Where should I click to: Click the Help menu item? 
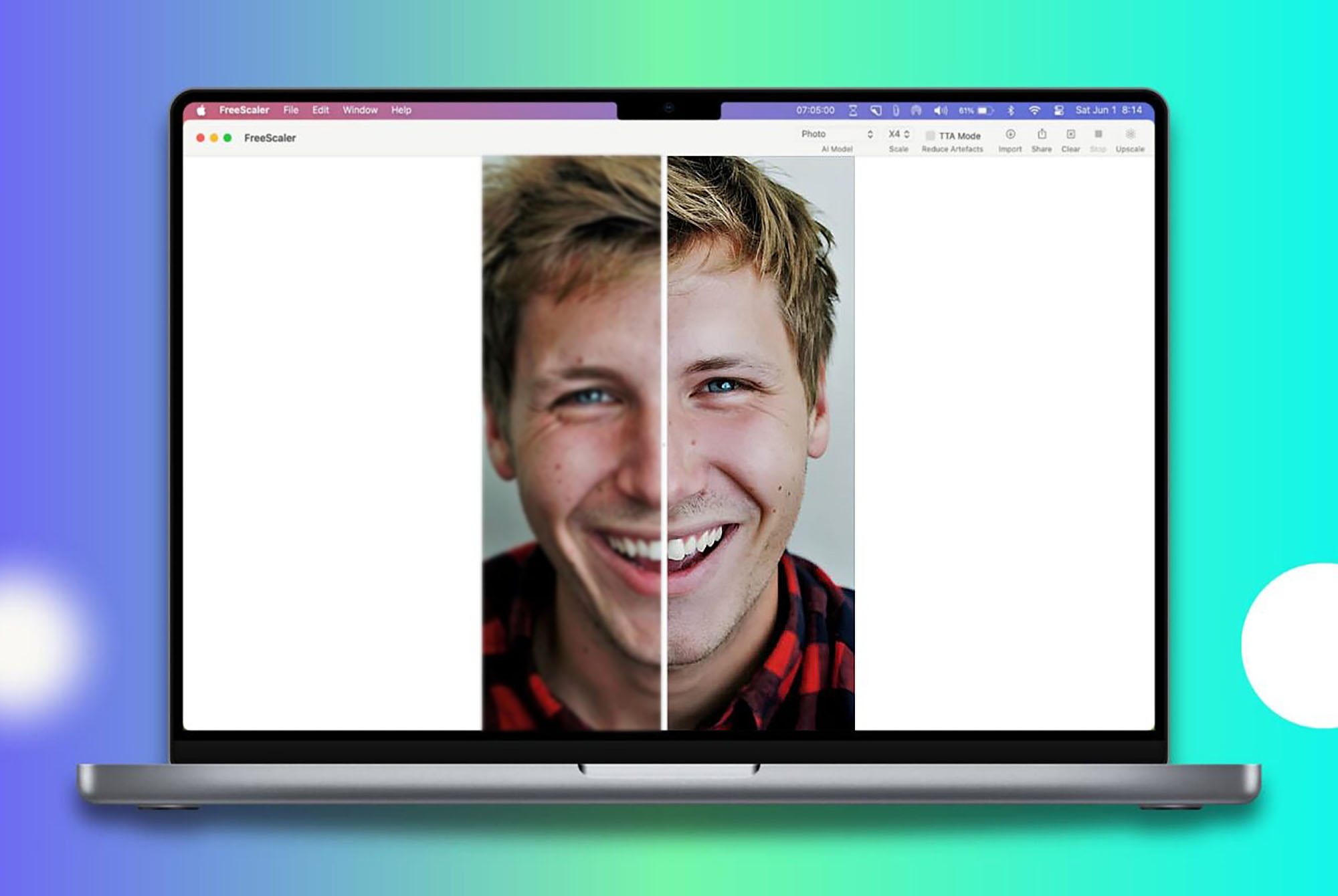[401, 110]
